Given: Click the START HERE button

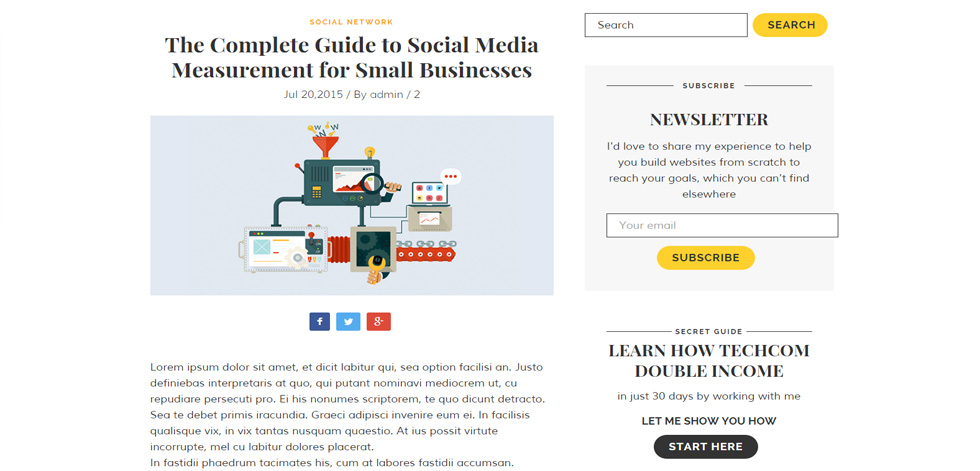Looking at the screenshot, I should point(706,447).
